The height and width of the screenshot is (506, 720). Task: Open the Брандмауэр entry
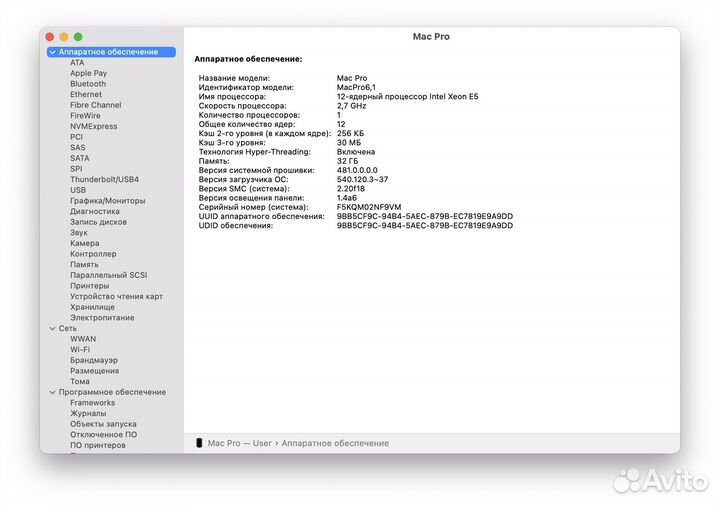[x=94, y=360]
